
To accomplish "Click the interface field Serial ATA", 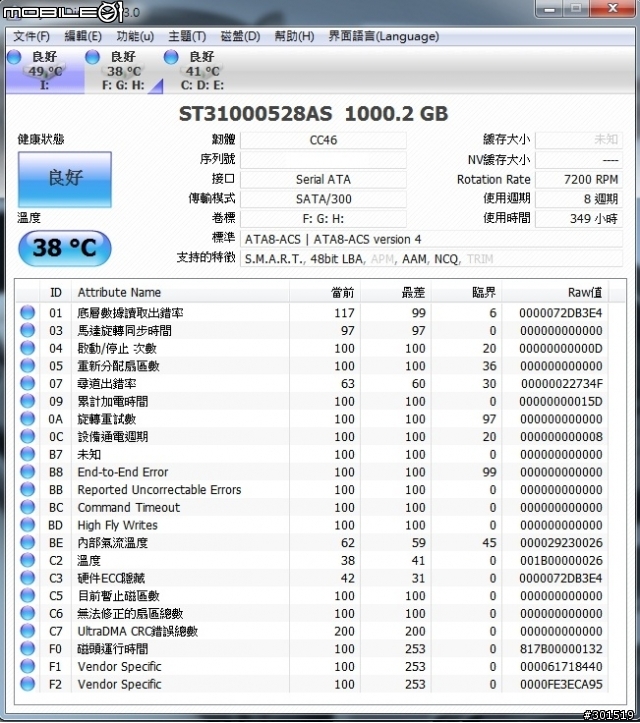I will pos(323,179).
